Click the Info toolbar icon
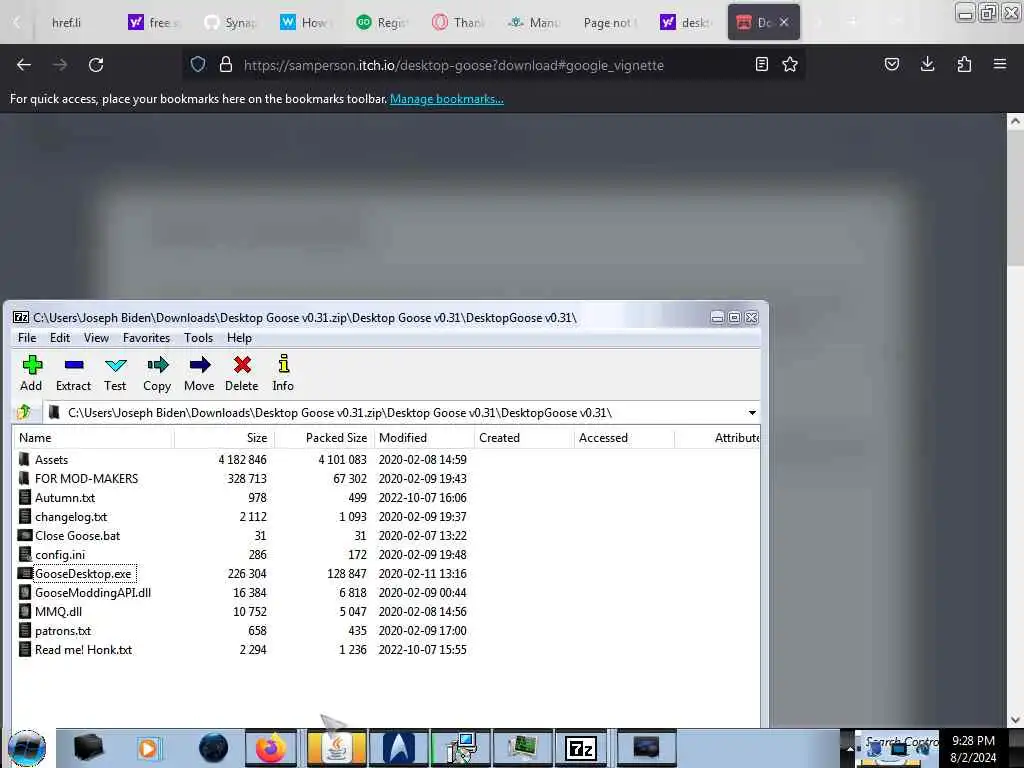The height and width of the screenshot is (768, 1024). [x=283, y=374]
